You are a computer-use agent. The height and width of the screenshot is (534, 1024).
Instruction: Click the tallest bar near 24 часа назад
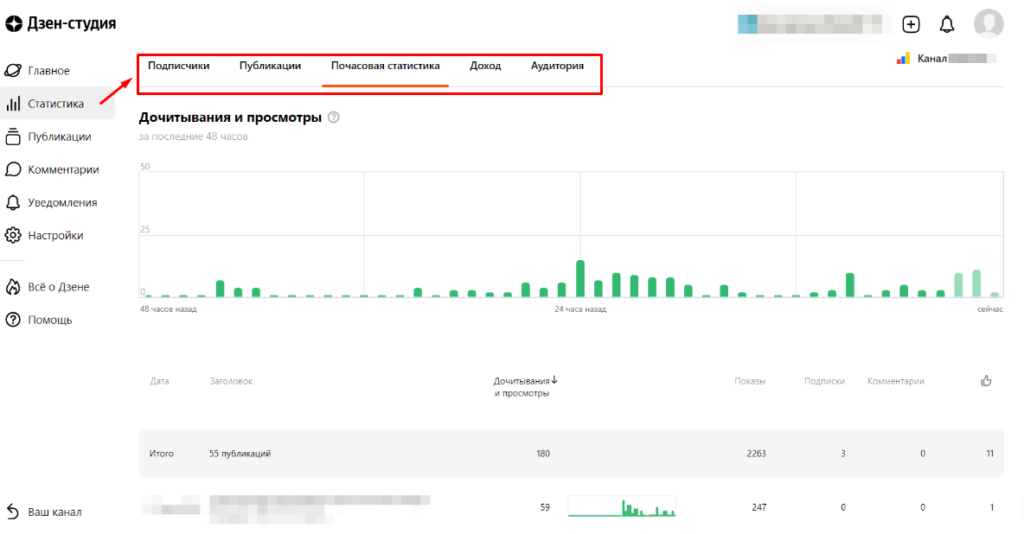point(580,279)
